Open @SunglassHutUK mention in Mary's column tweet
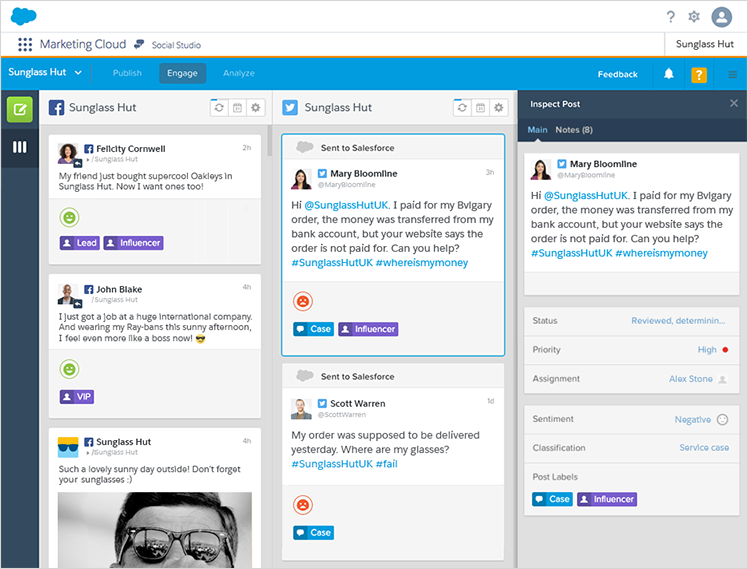748x569 pixels. (346, 205)
